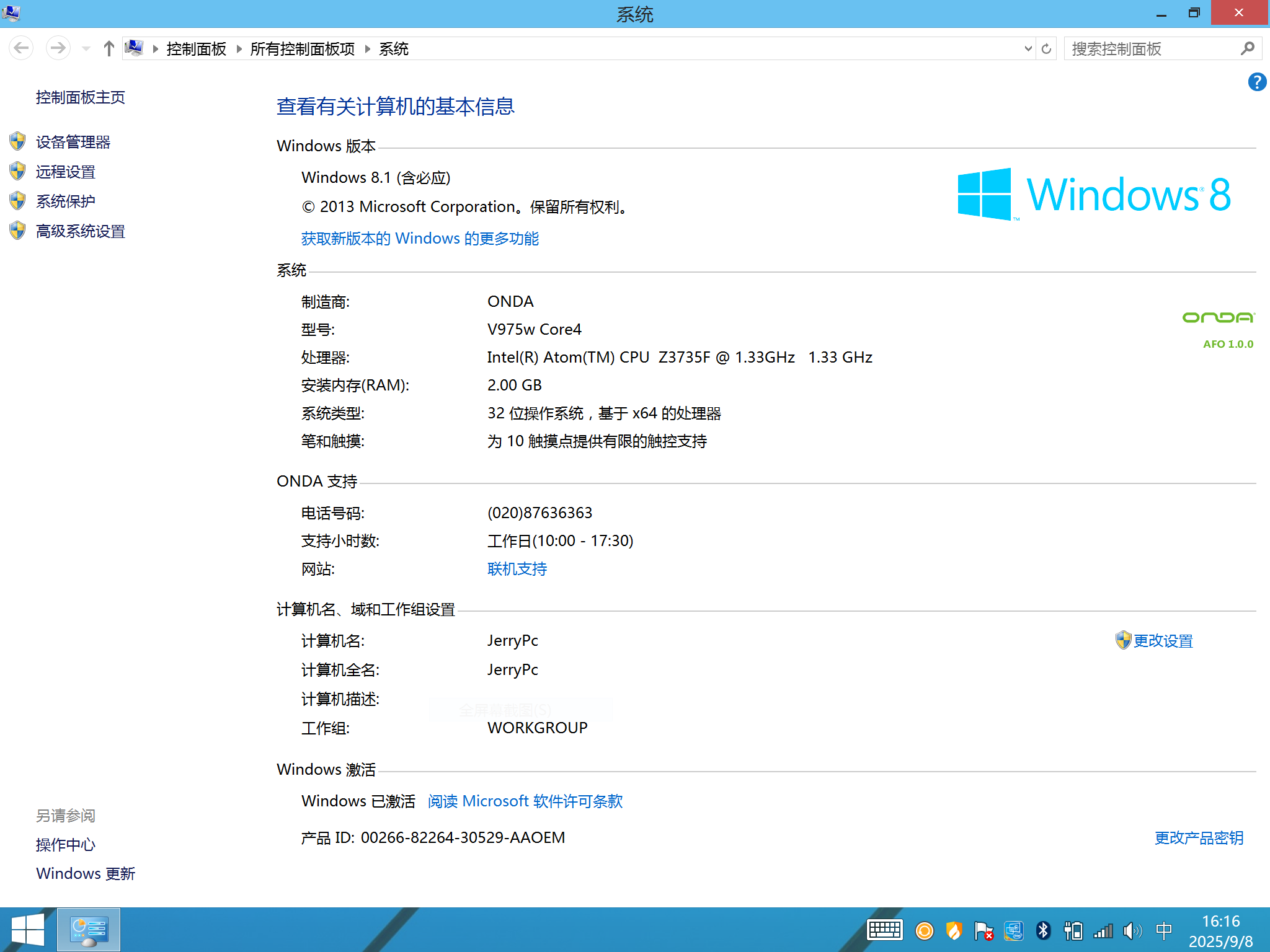Click the Intel graphics tray icon
Screen dimensions: 1270x952
(x=1013, y=931)
